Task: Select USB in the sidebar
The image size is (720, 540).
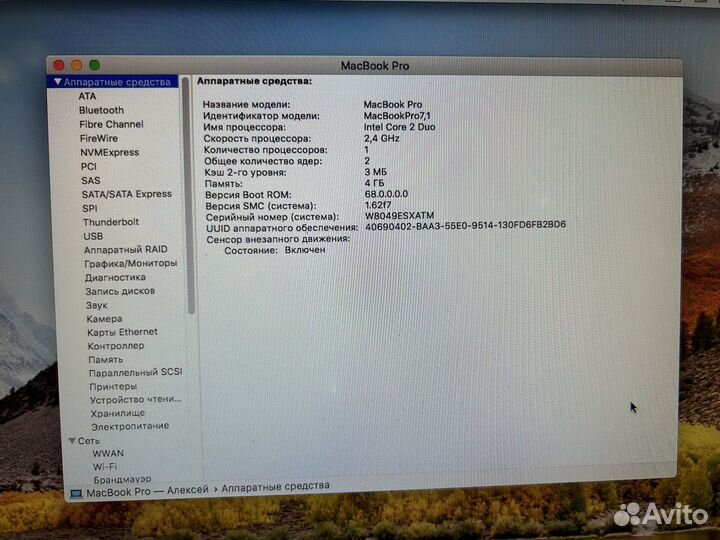Action: pos(93,236)
